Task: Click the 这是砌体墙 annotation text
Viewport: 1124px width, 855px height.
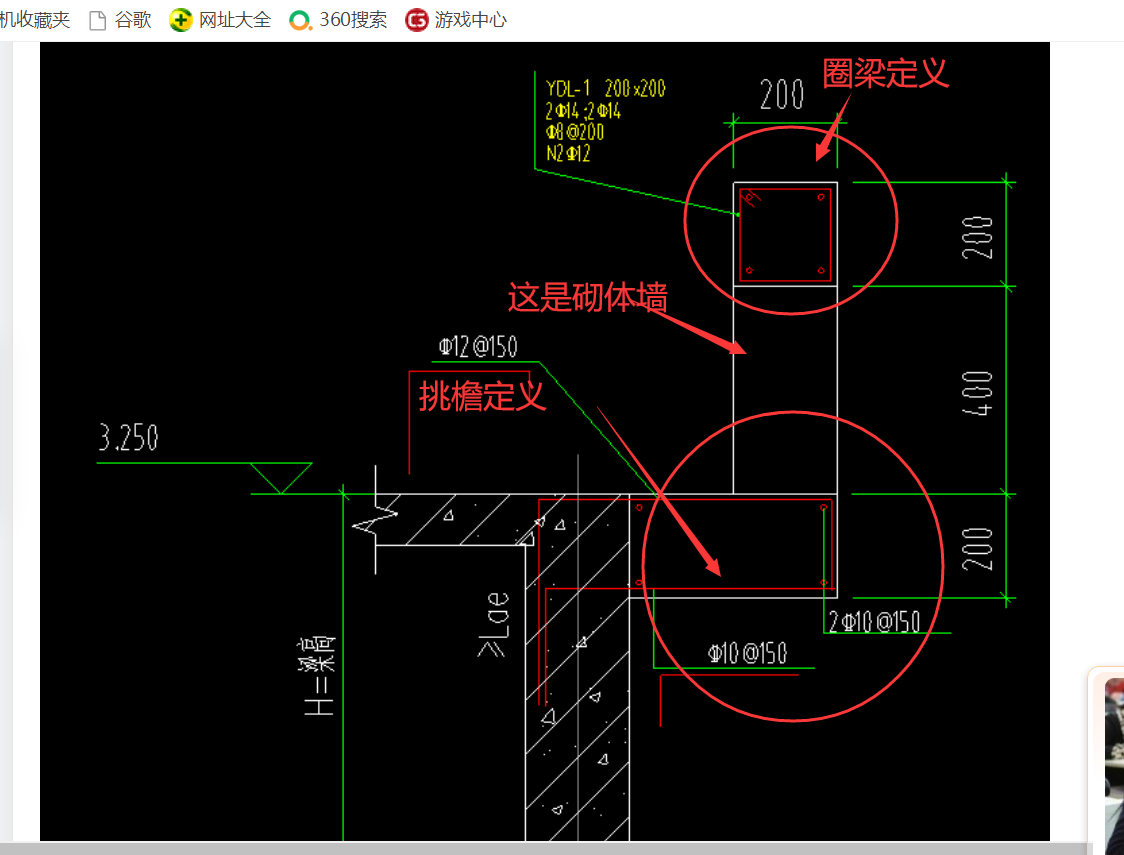Action: click(588, 297)
